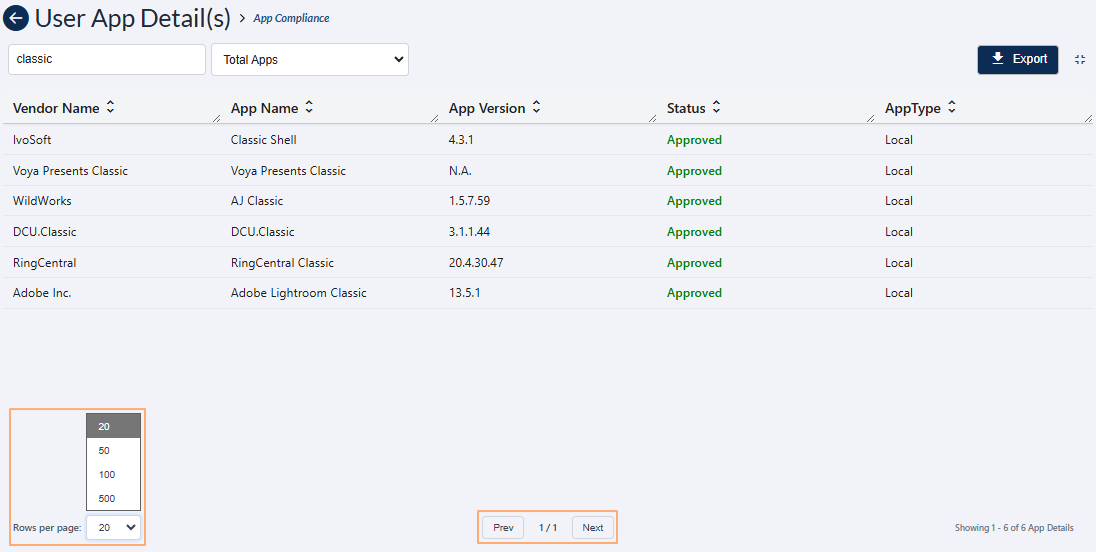Open the Rows per page dropdown
Viewport: 1096px width, 552px height.
[113, 528]
